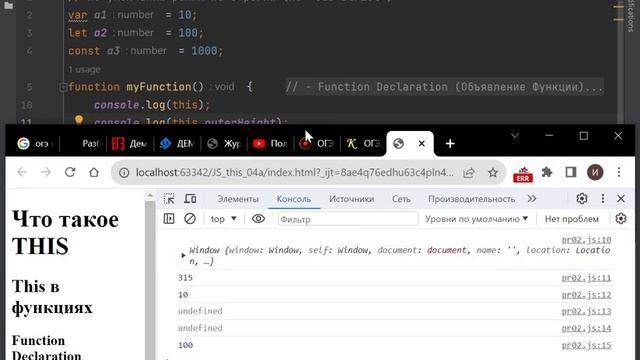Show more DevTools tabs chevron

coord(531,199)
